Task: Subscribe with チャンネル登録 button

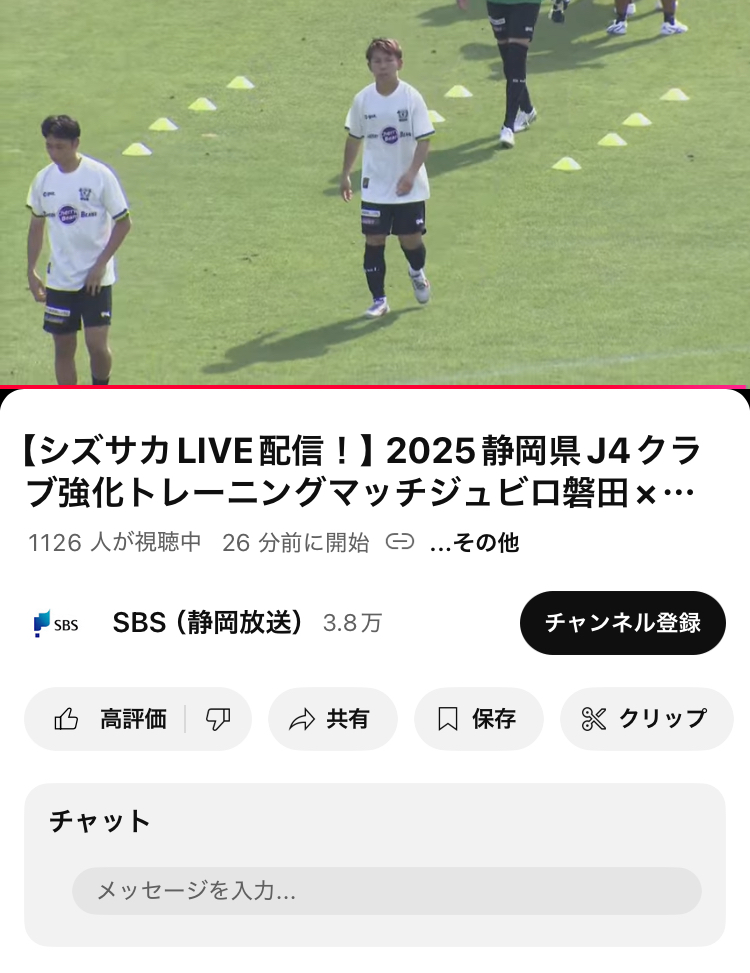Action: tap(623, 623)
